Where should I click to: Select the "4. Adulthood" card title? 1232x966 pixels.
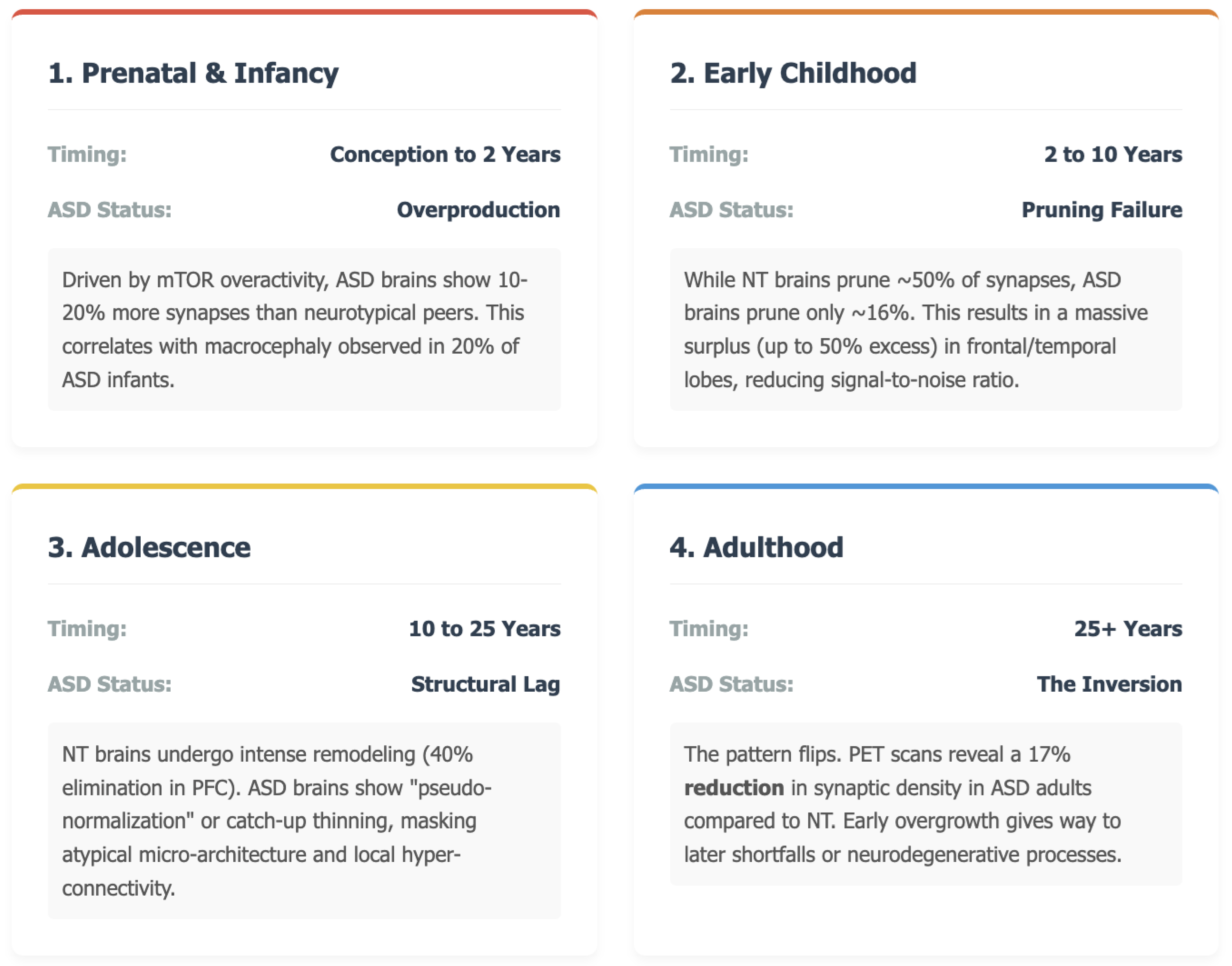(x=756, y=548)
